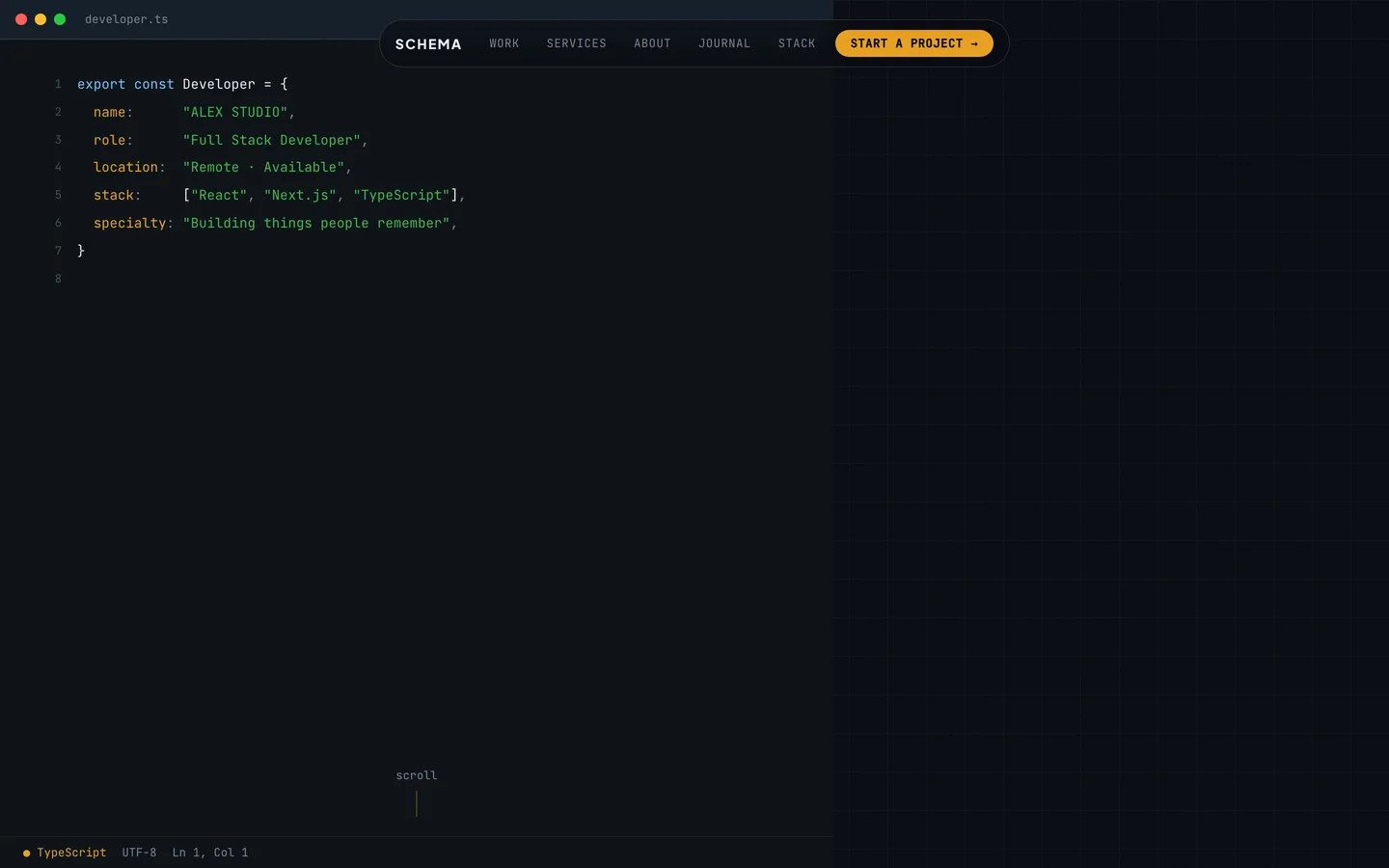The width and height of the screenshot is (1389, 868).
Task: Click the "Next.js" array item
Action: [x=300, y=195]
